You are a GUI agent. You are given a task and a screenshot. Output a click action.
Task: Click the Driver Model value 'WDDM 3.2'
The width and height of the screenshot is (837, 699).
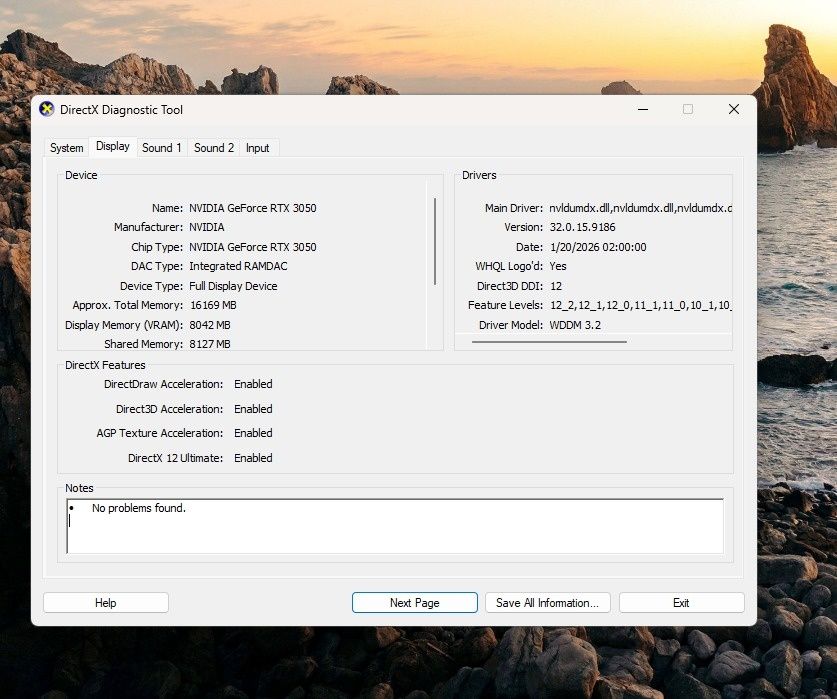[x=575, y=325]
